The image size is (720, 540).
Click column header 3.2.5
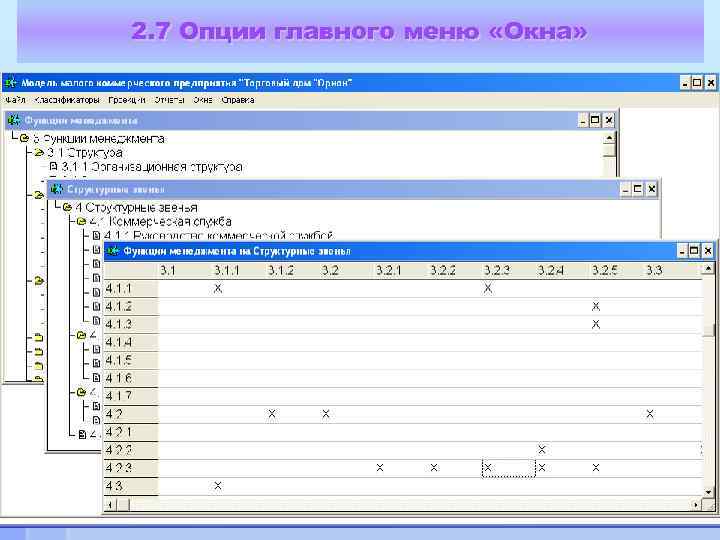[604, 270]
